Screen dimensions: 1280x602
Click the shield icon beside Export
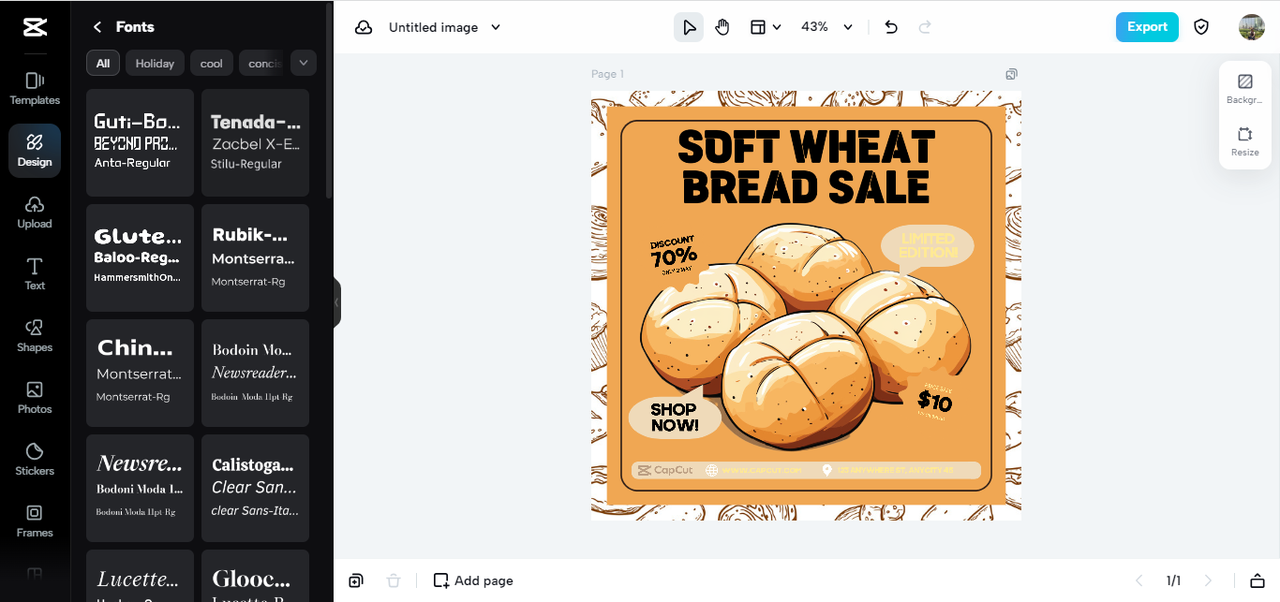pos(1201,27)
